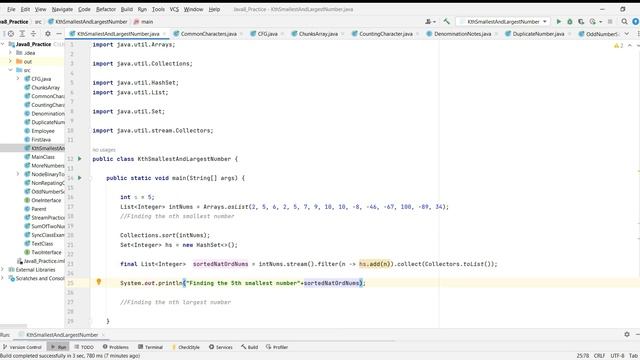Expand External Libraries node
640x360 pixels.
[x=3, y=269]
